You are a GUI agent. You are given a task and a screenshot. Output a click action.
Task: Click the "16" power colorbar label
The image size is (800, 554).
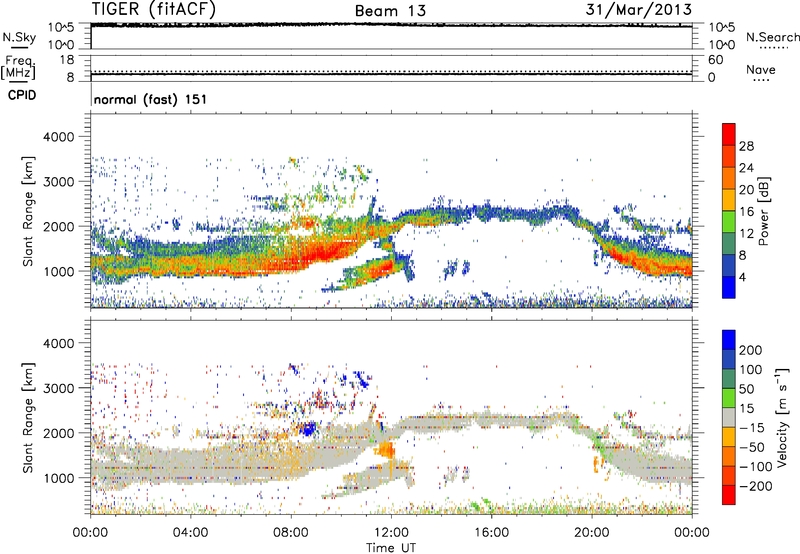(x=746, y=212)
